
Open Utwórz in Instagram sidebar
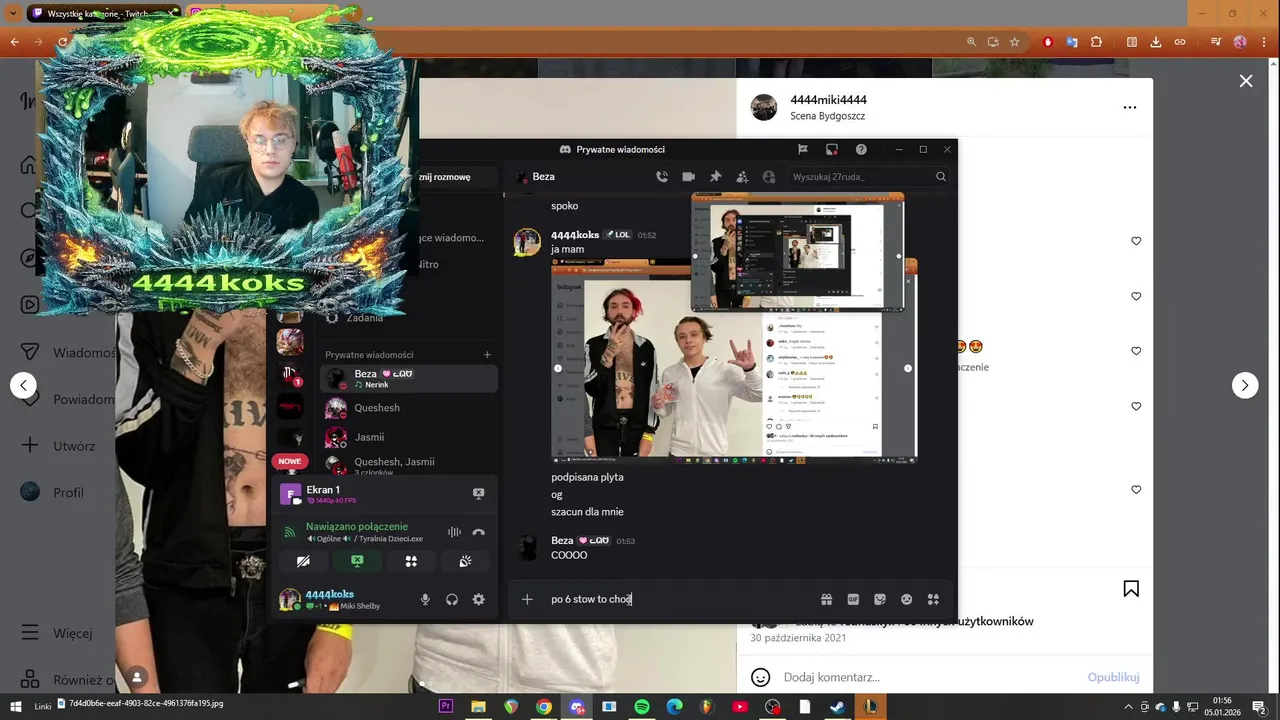[x=58, y=446]
